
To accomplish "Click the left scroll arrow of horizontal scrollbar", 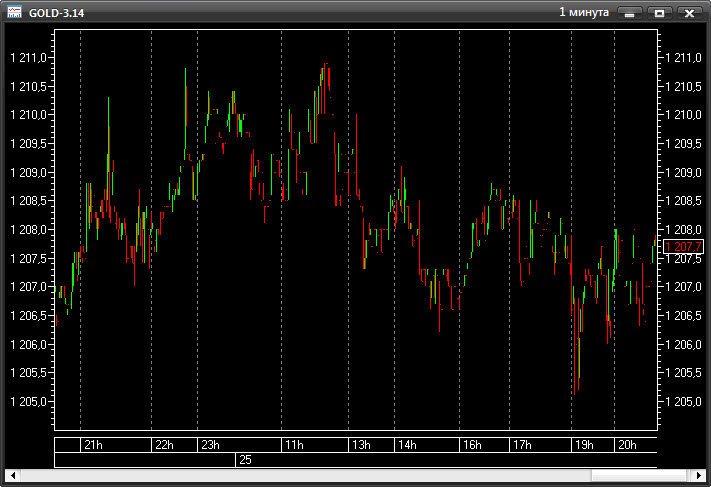I will (x=13, y=475).
